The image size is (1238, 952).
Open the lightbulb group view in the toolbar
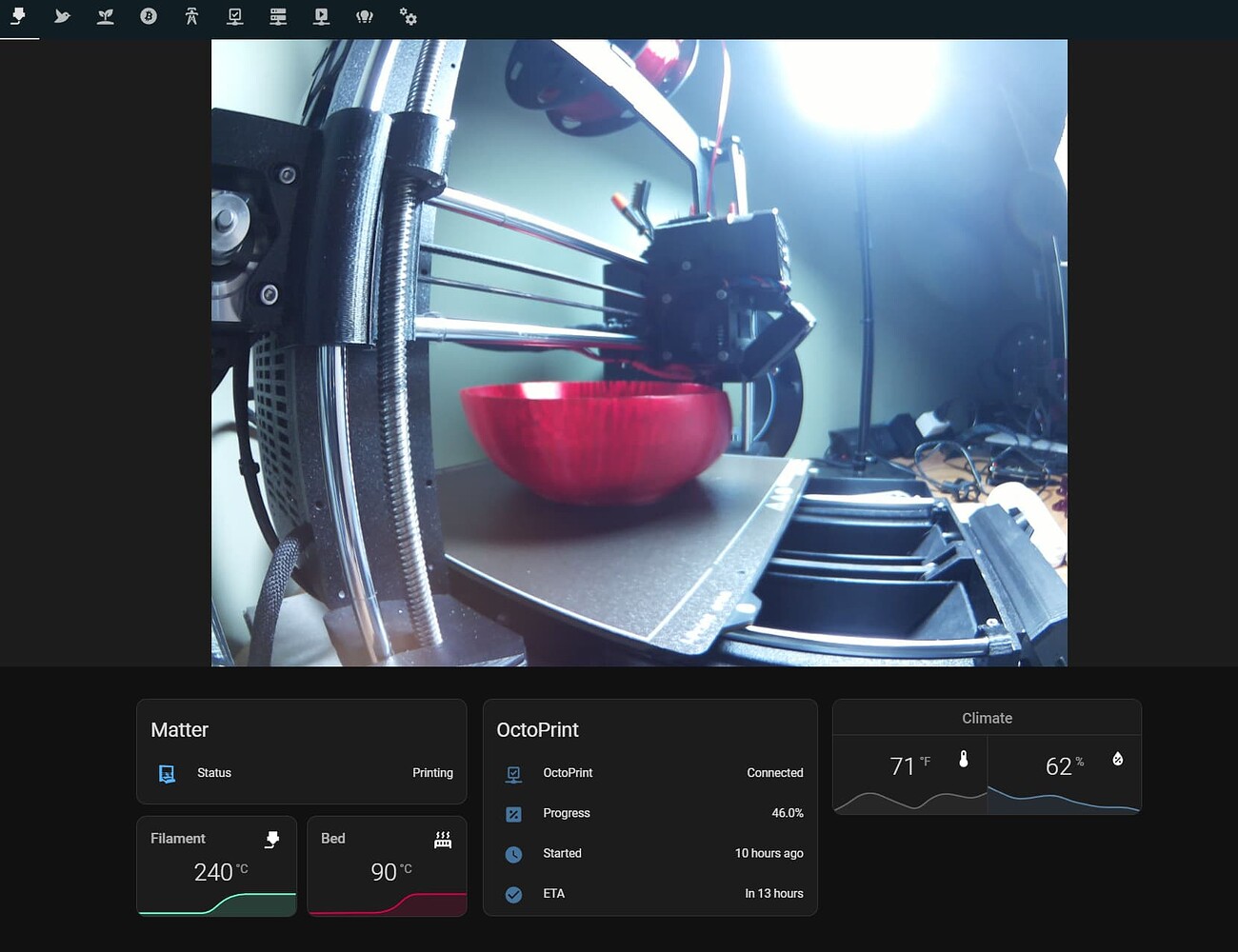tap(365, 16)
